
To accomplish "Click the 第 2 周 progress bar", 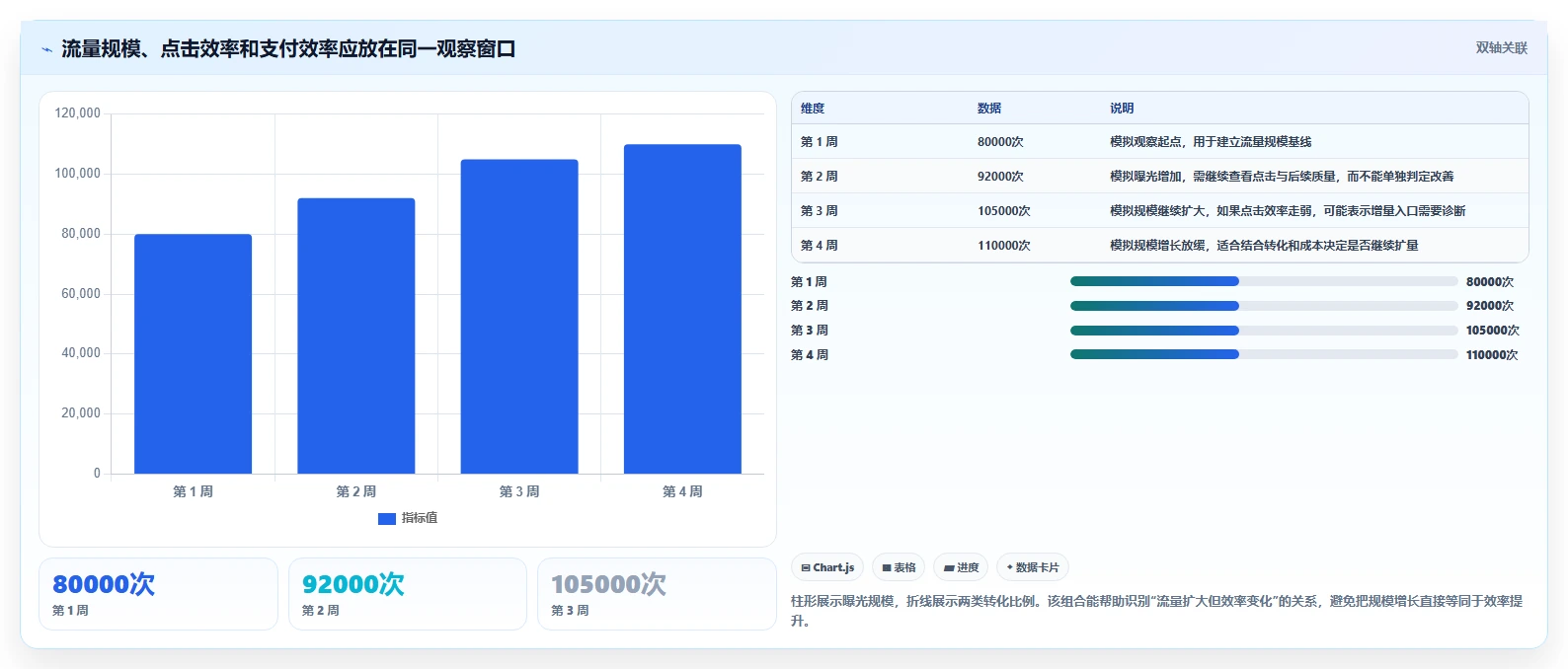I will tap(1264, 306).
